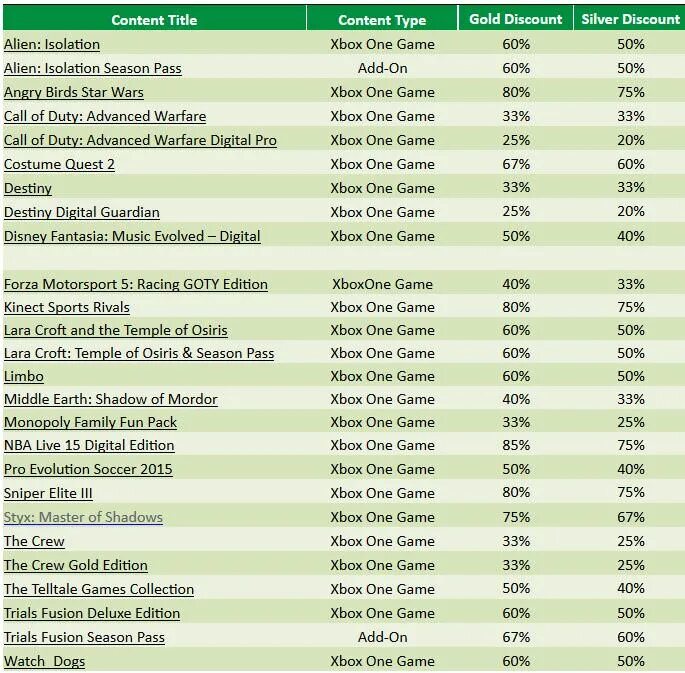Select 20% silver discount for Destiny Digital Guardian
The height and width of the screenshot is (673, 685).
[631, 211]
